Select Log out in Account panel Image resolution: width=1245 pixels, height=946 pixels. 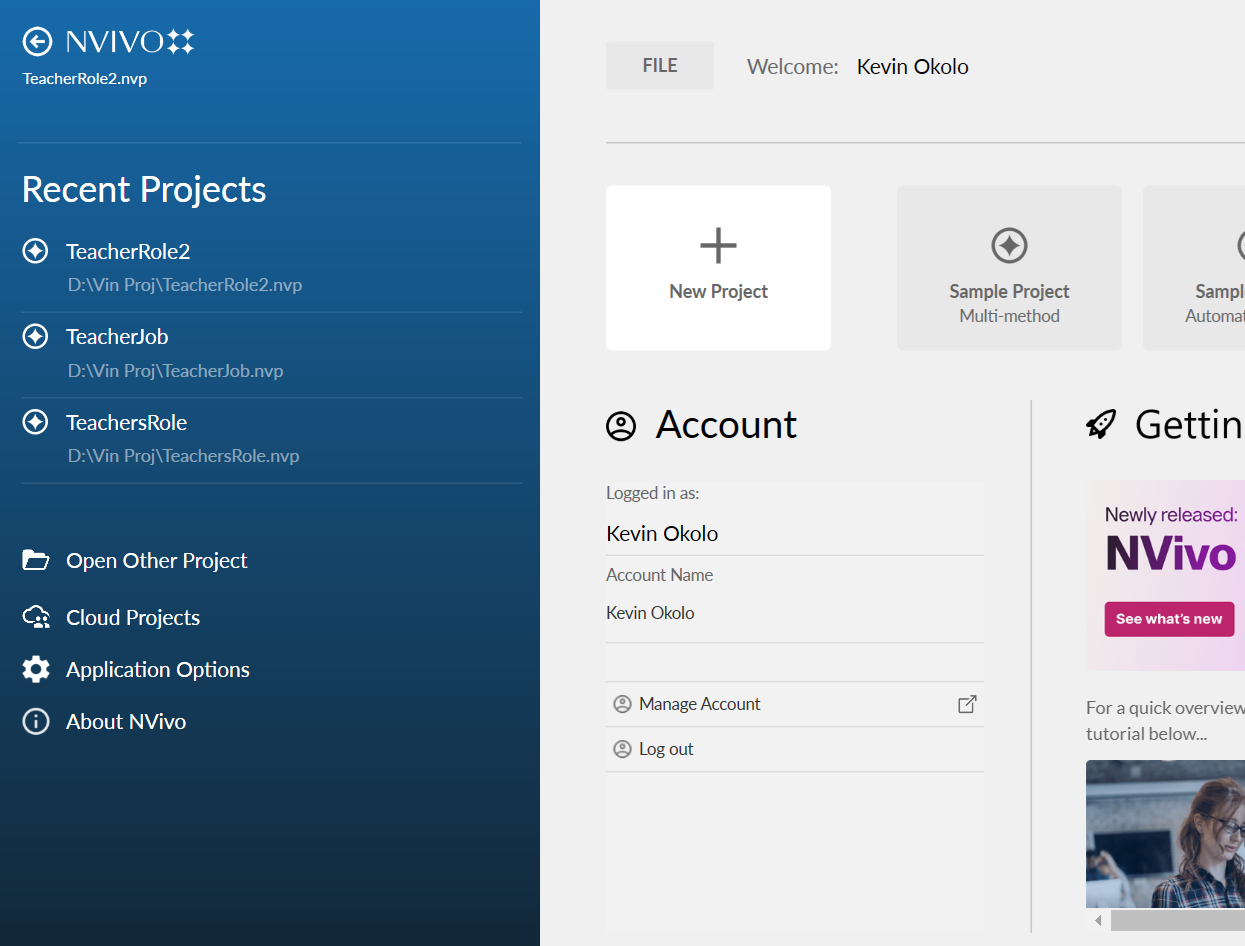[x=666, y=749]
